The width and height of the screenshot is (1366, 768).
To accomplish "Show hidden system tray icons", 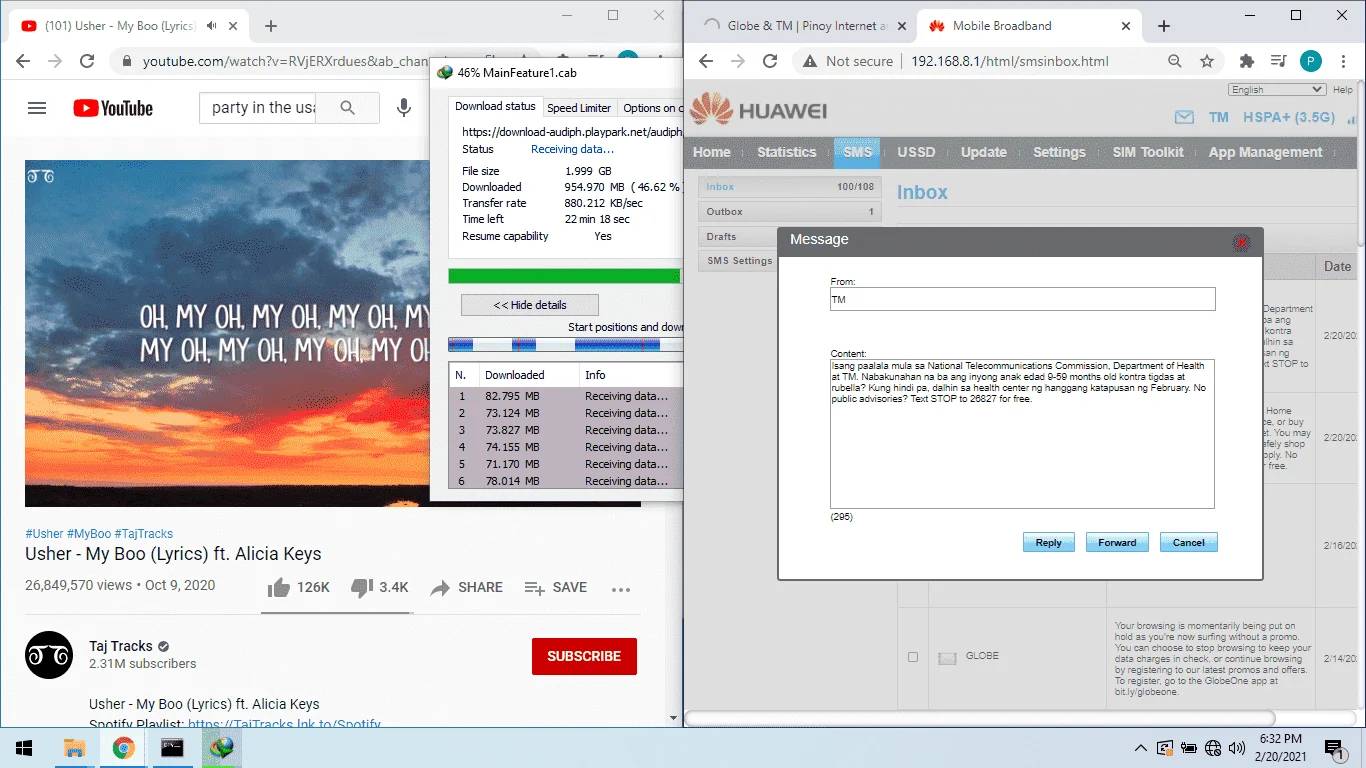I will pos(1140,748).
